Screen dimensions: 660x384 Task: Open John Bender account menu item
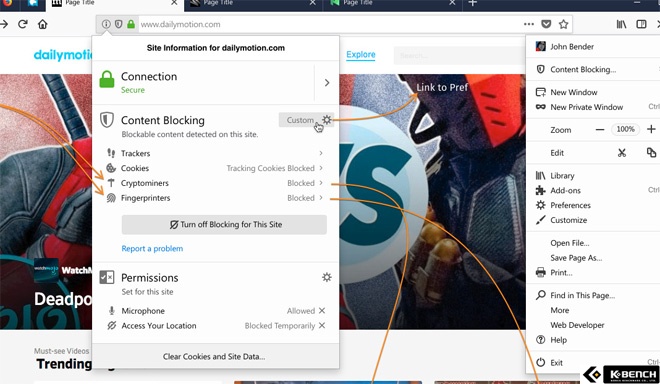click(593, 46)
